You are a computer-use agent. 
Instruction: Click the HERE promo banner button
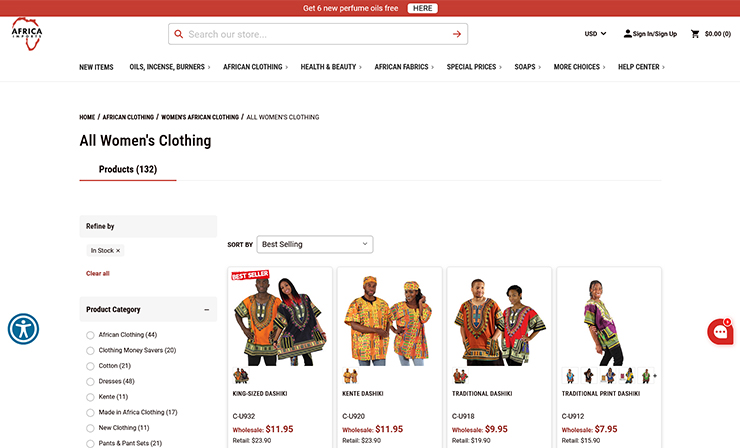point(422,8)
